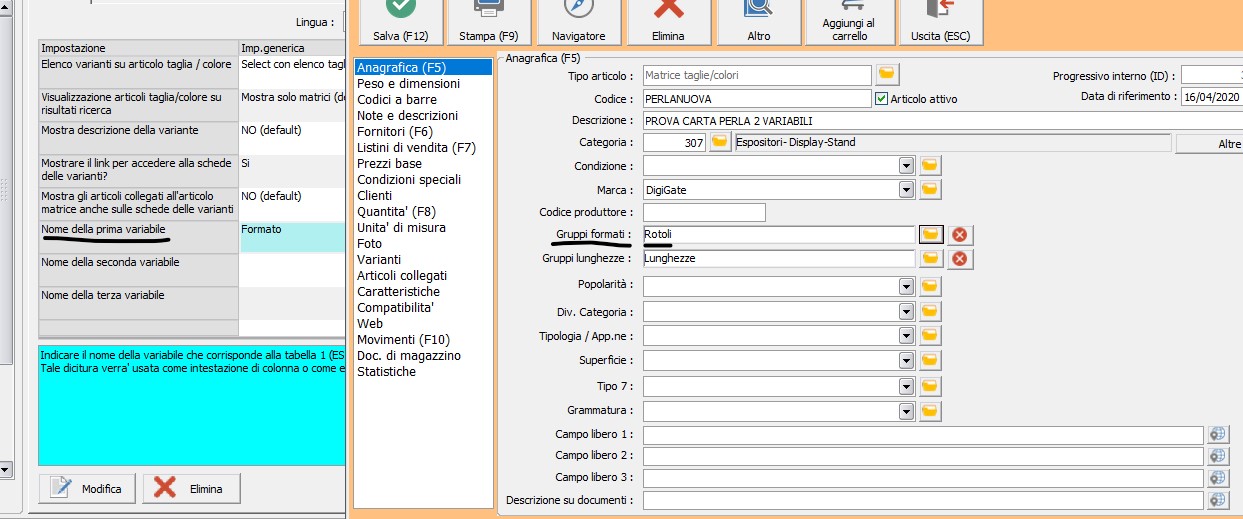
Task: Click Stampa (F9) print button
Action: click(487, 22)
